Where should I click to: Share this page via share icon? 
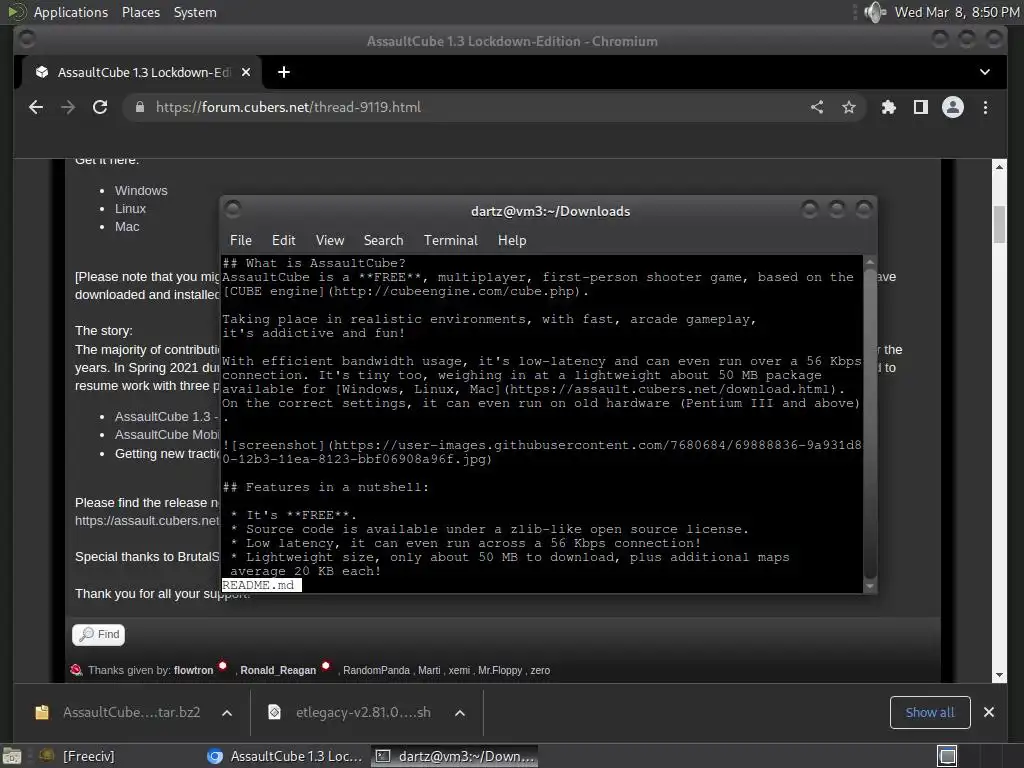click(817, 107)
